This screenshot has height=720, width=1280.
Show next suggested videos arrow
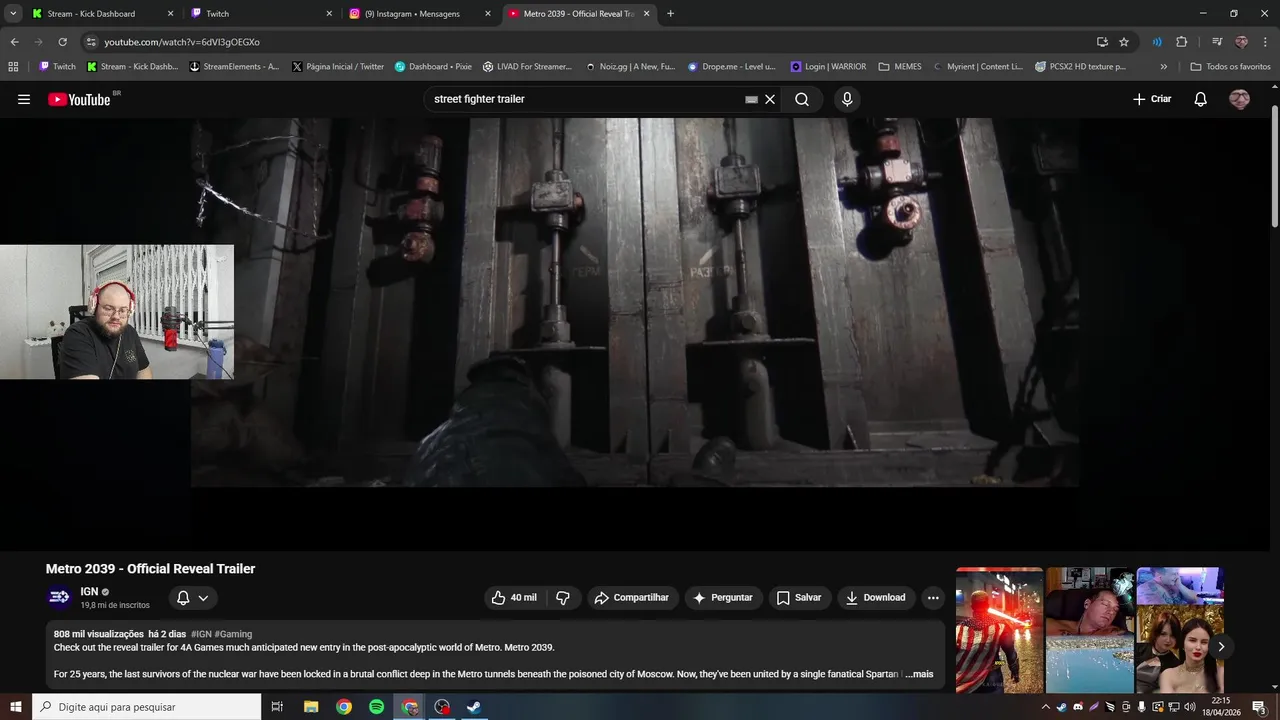click(x=1220, y=646)
